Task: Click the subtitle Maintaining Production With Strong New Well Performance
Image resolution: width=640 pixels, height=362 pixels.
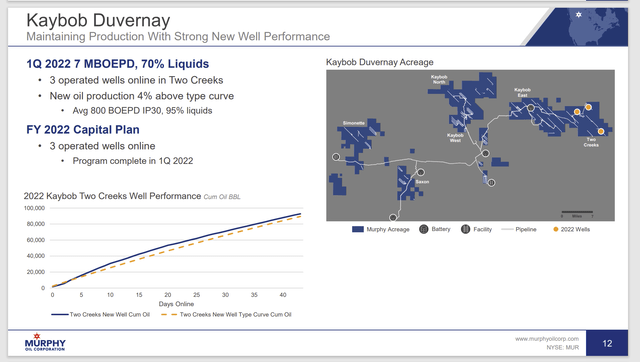Action: coord(178,37)
